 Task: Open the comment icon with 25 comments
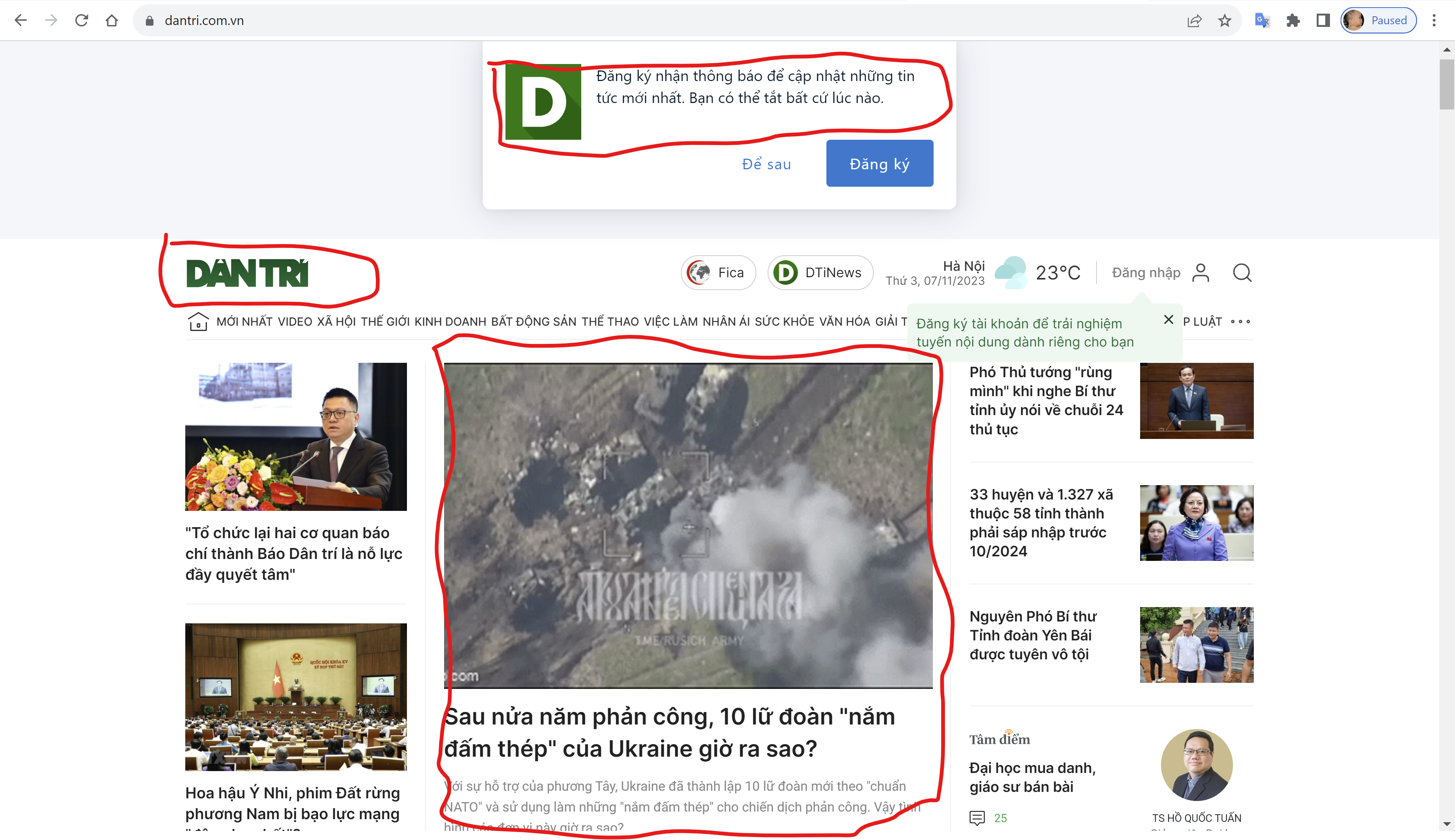pyautogui.click(x=977, y=818)
